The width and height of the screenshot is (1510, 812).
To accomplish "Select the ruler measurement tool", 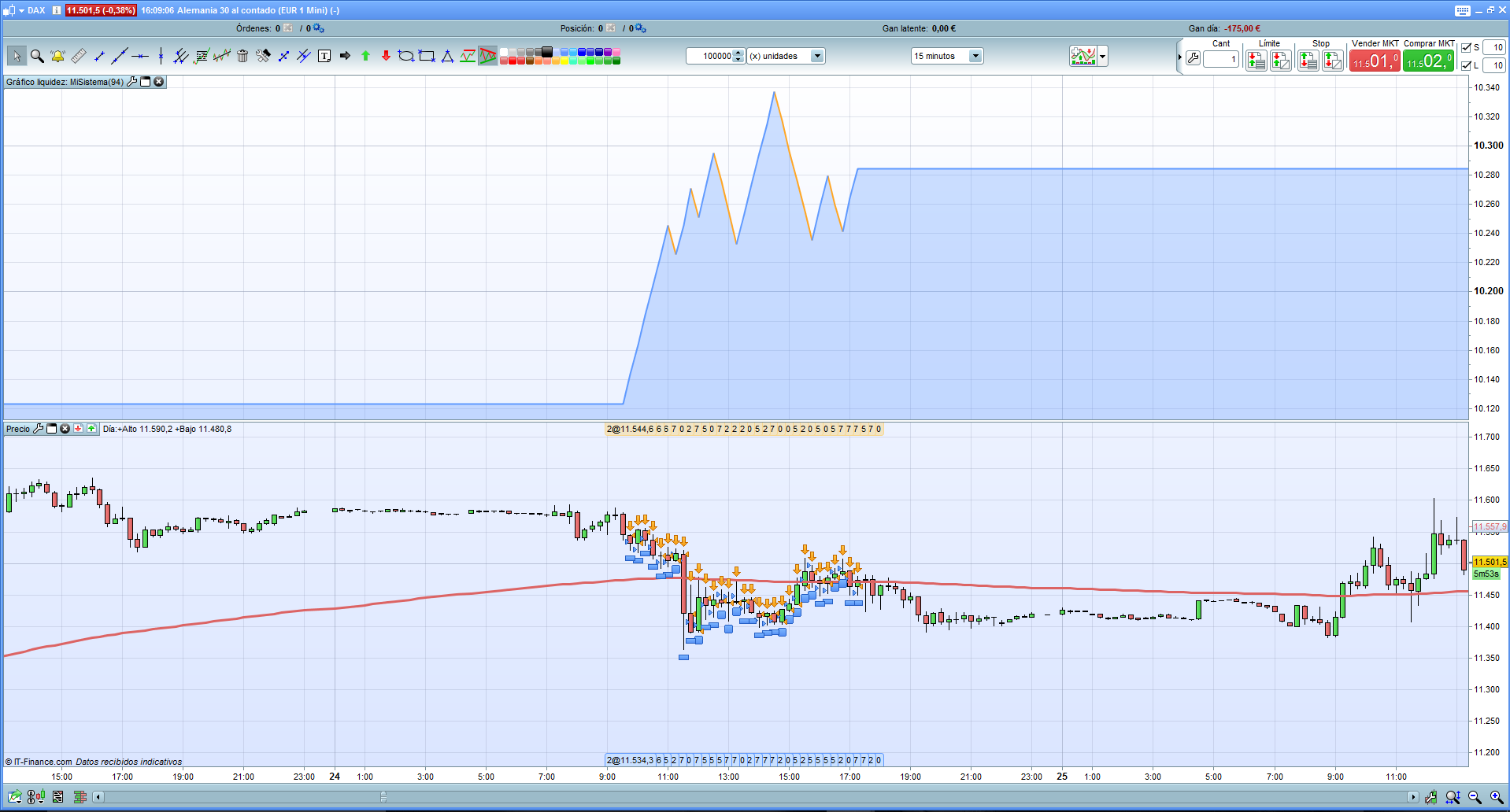I will (x=79, y=56).
